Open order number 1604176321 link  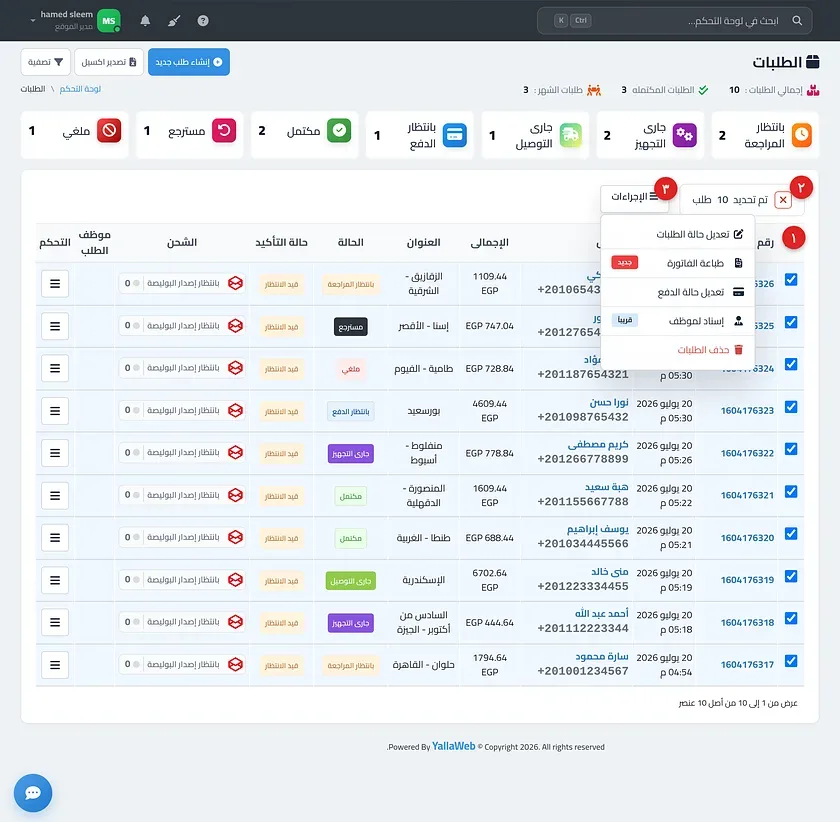[747, 496]
